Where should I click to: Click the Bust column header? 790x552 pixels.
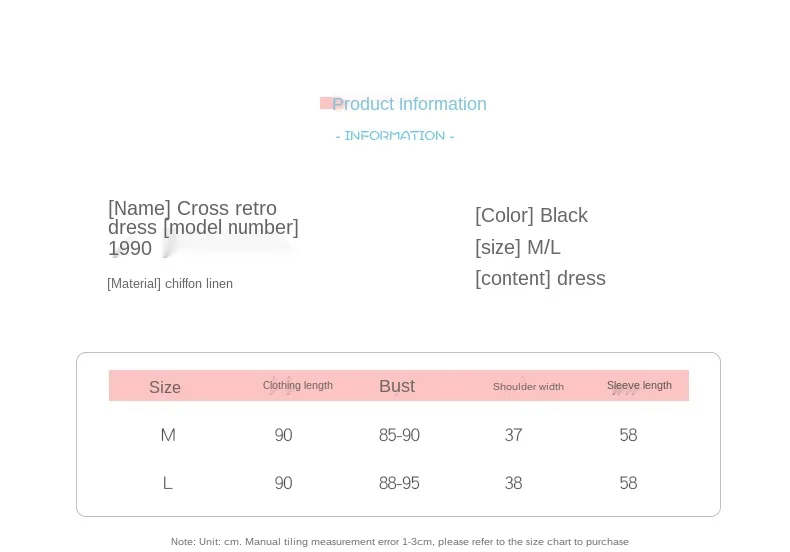pos(397,386)
